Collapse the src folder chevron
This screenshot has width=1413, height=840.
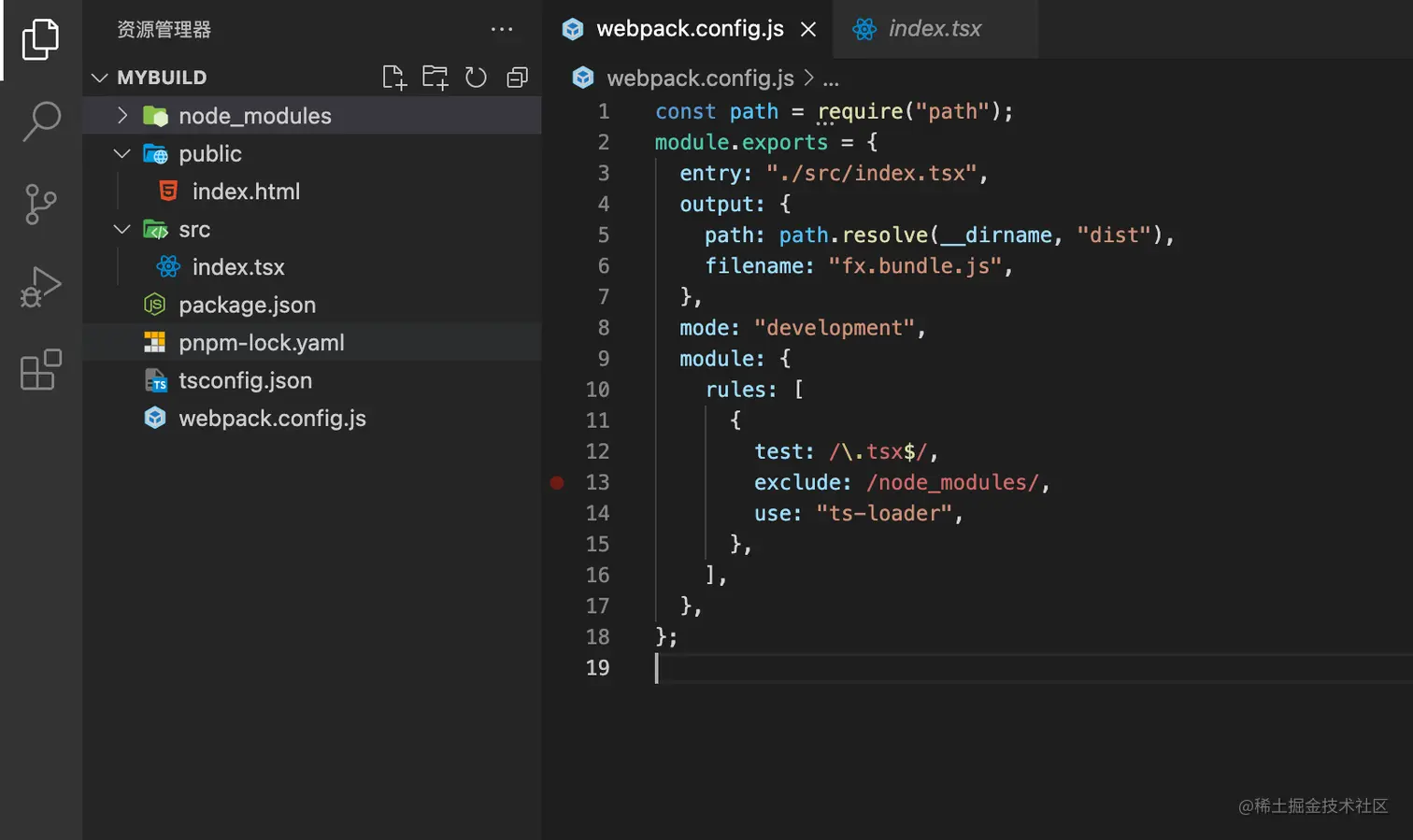click(x=121, y=229)
